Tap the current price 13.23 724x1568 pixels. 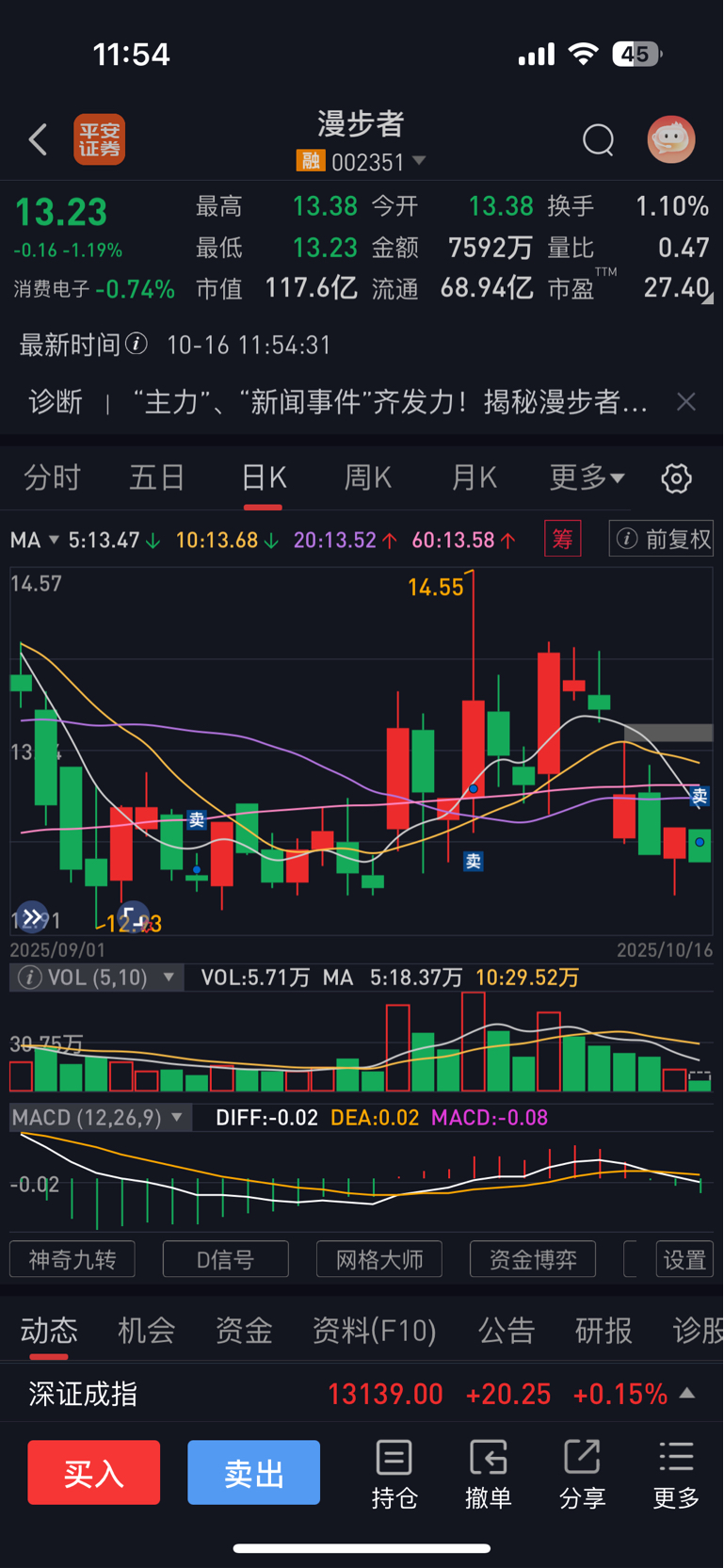[61, 212]
